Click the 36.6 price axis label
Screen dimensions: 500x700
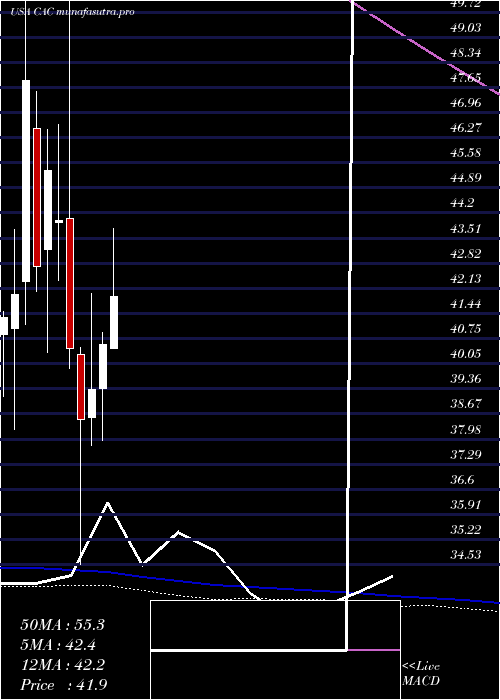coord(463,479)
